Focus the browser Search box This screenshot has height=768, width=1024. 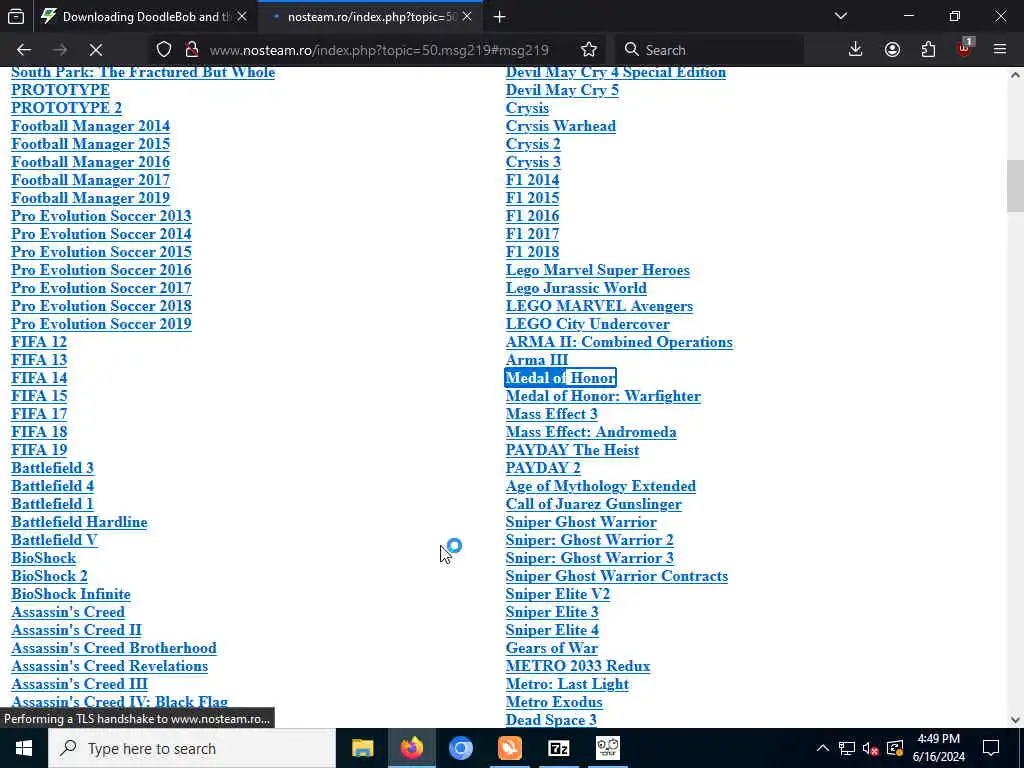[x=709, y=50]
